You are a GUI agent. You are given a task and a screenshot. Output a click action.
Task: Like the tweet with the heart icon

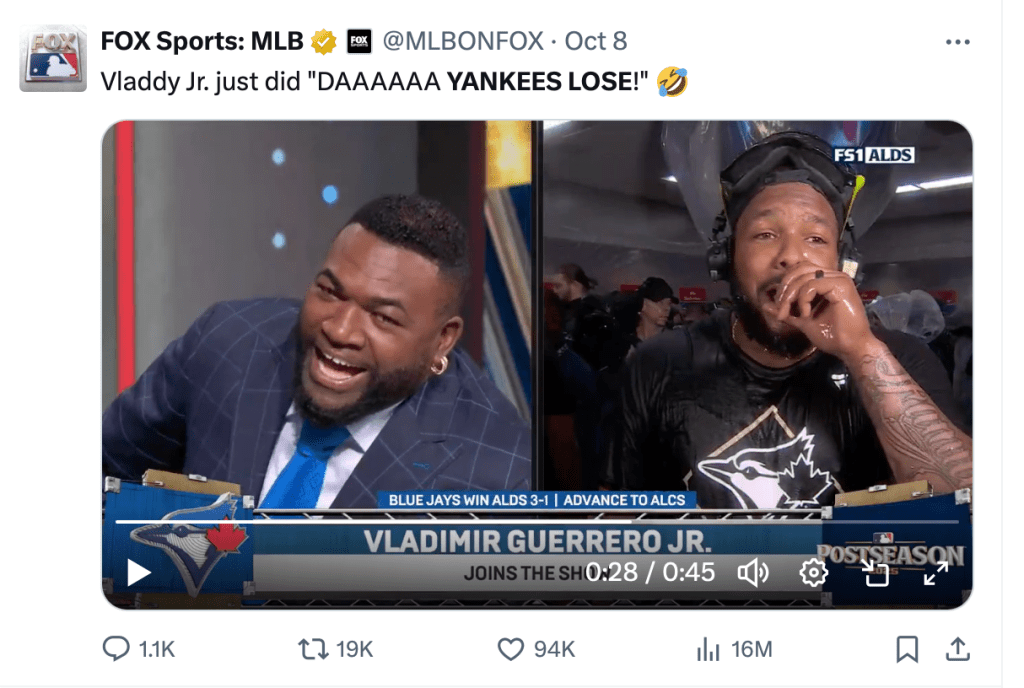pos(511,649)
